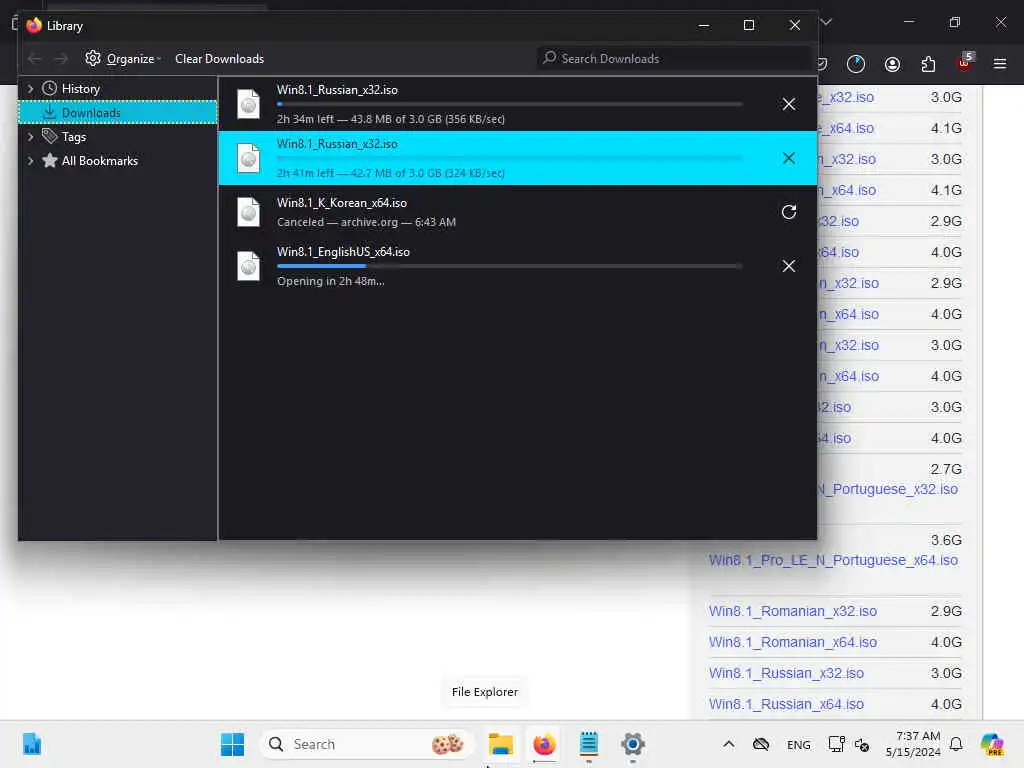Click the taskbar clock showing 7:37 AM
1024x768 pixels.
[x=913, y=744]
